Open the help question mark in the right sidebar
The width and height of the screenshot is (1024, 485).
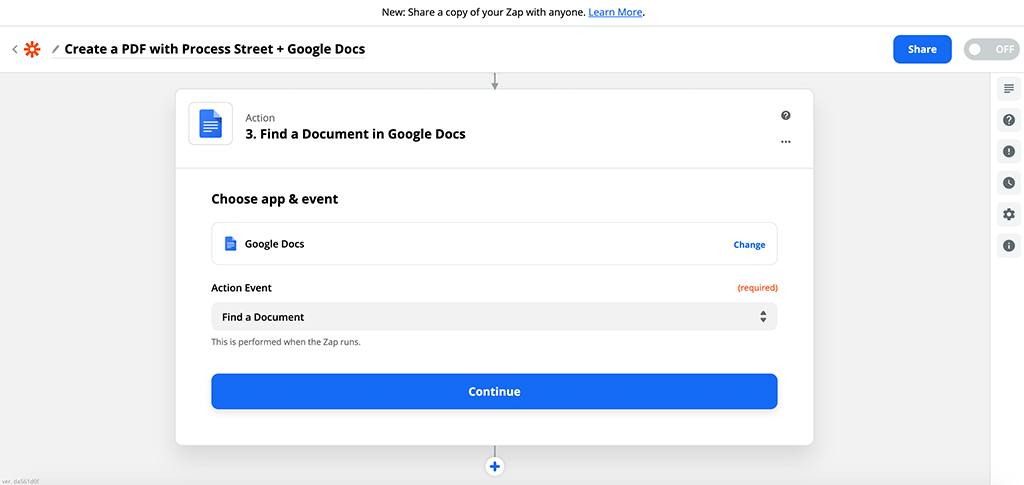click(1008, 120)
